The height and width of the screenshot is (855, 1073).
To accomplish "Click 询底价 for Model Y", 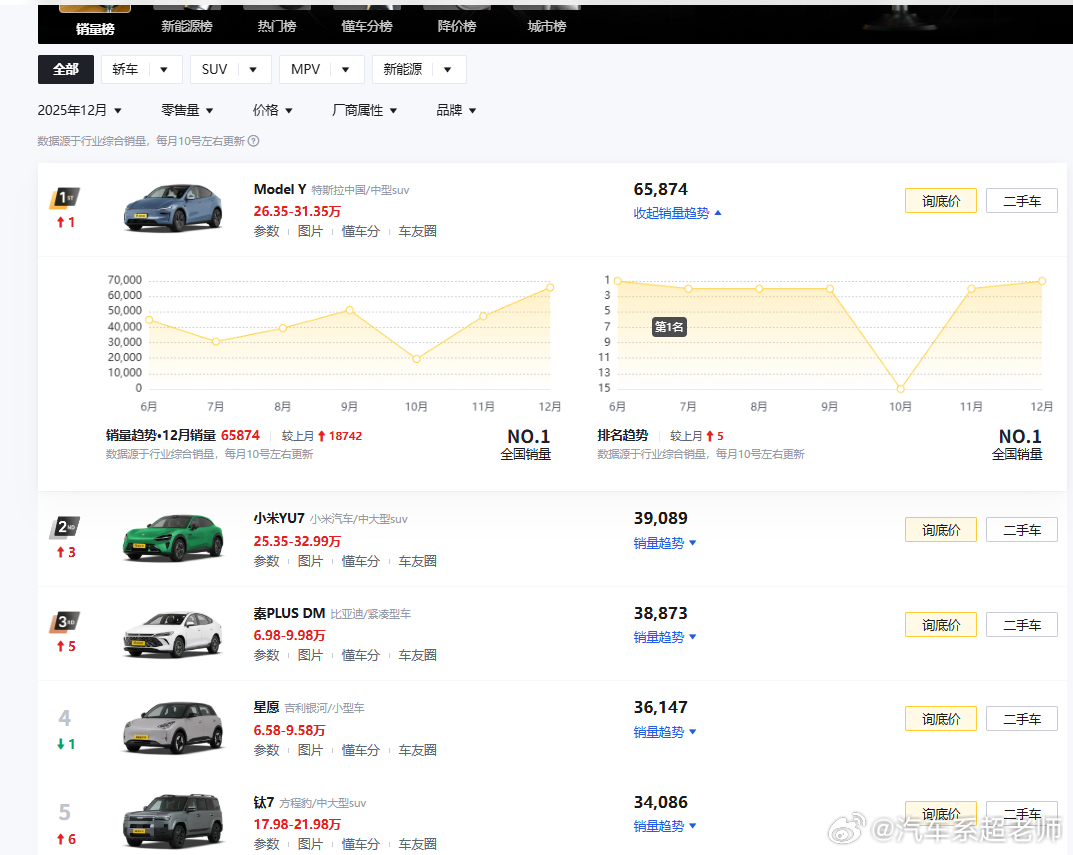I will coord(940,200).
